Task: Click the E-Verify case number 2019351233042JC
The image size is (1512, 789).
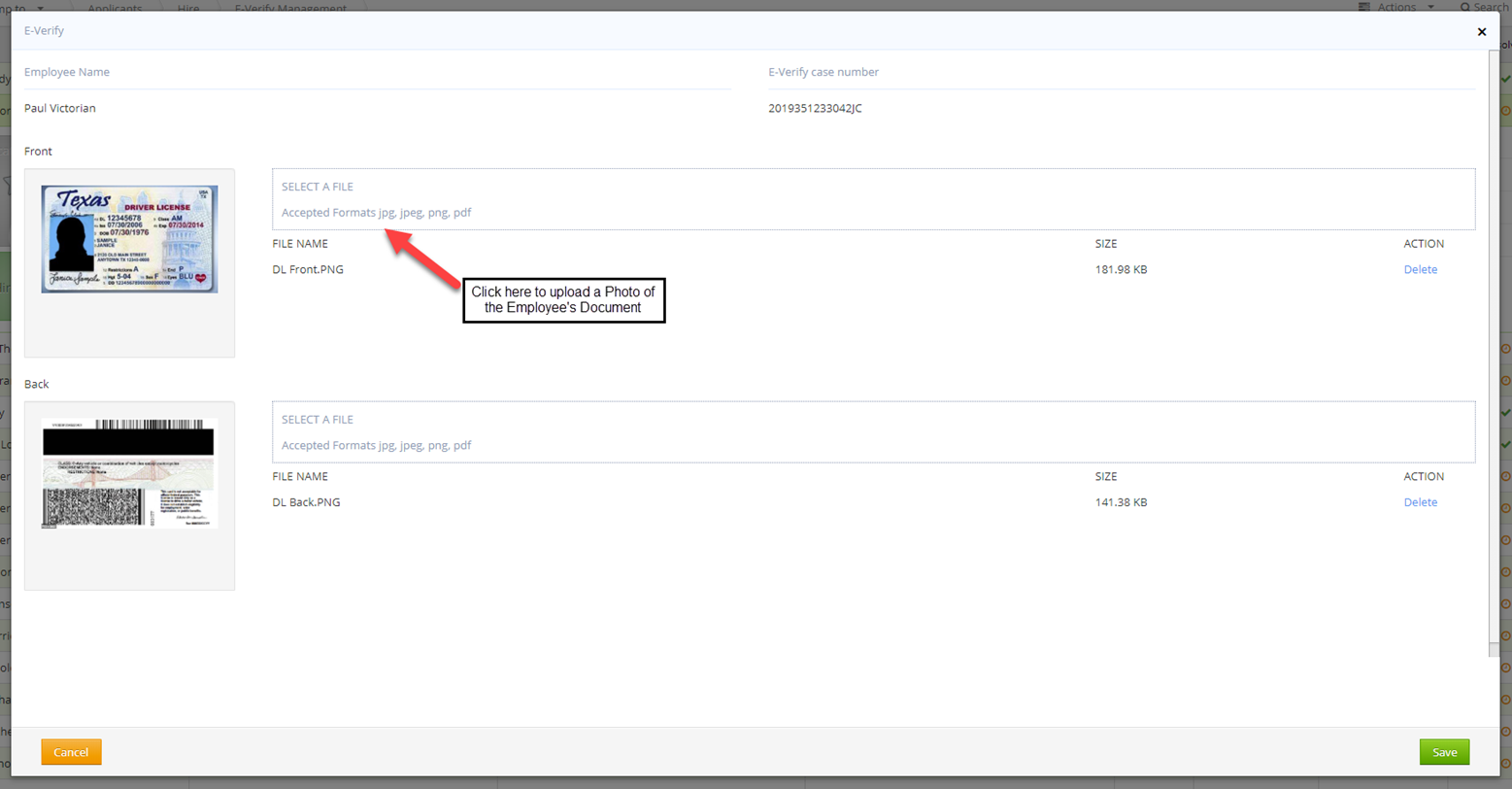Action: 815,109
